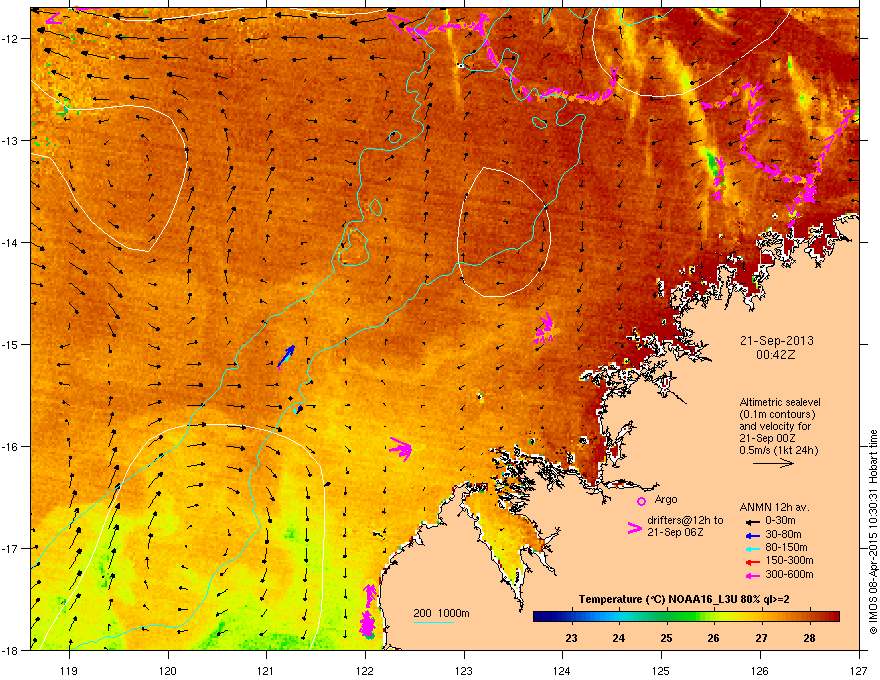The height and width of the screenshot is (680, 880).
Task: Click the drifters@12h to 21-Sep 06Z label
Action: point(685,526)
